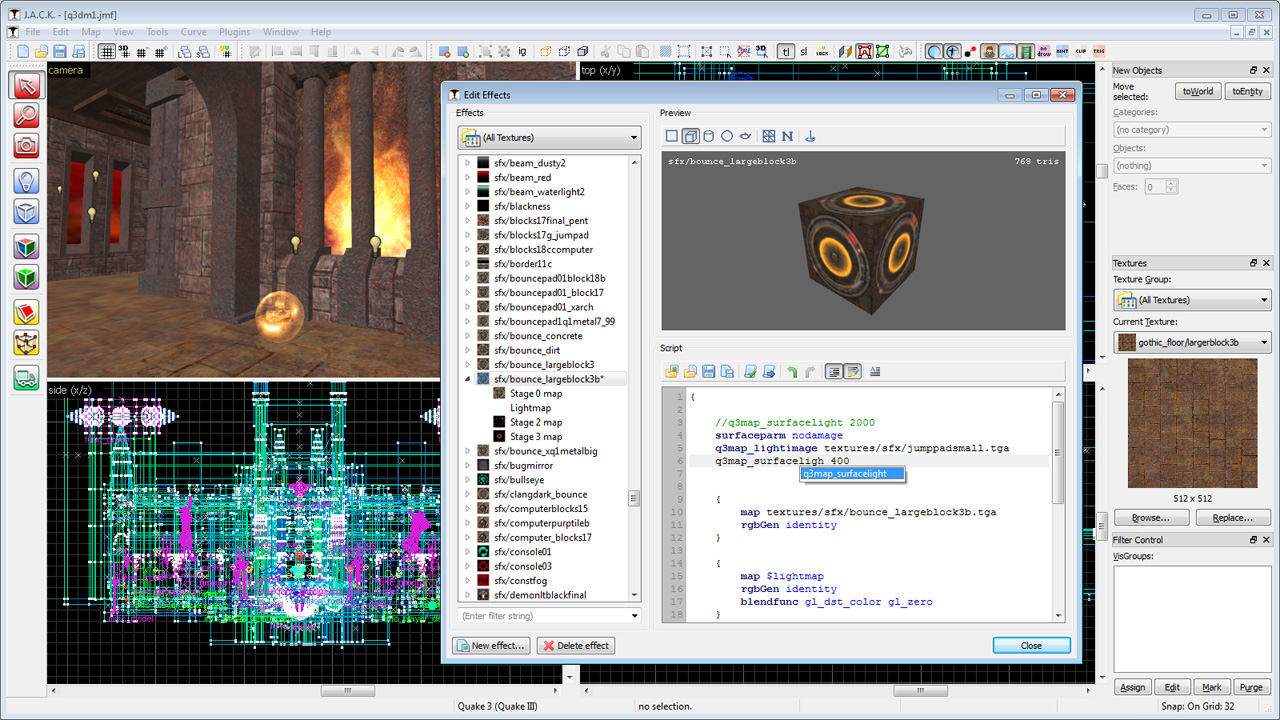Screen dimensions: 1280x720
Task: Select the Selection tool in the left toolbar
Action: point(26,86)
